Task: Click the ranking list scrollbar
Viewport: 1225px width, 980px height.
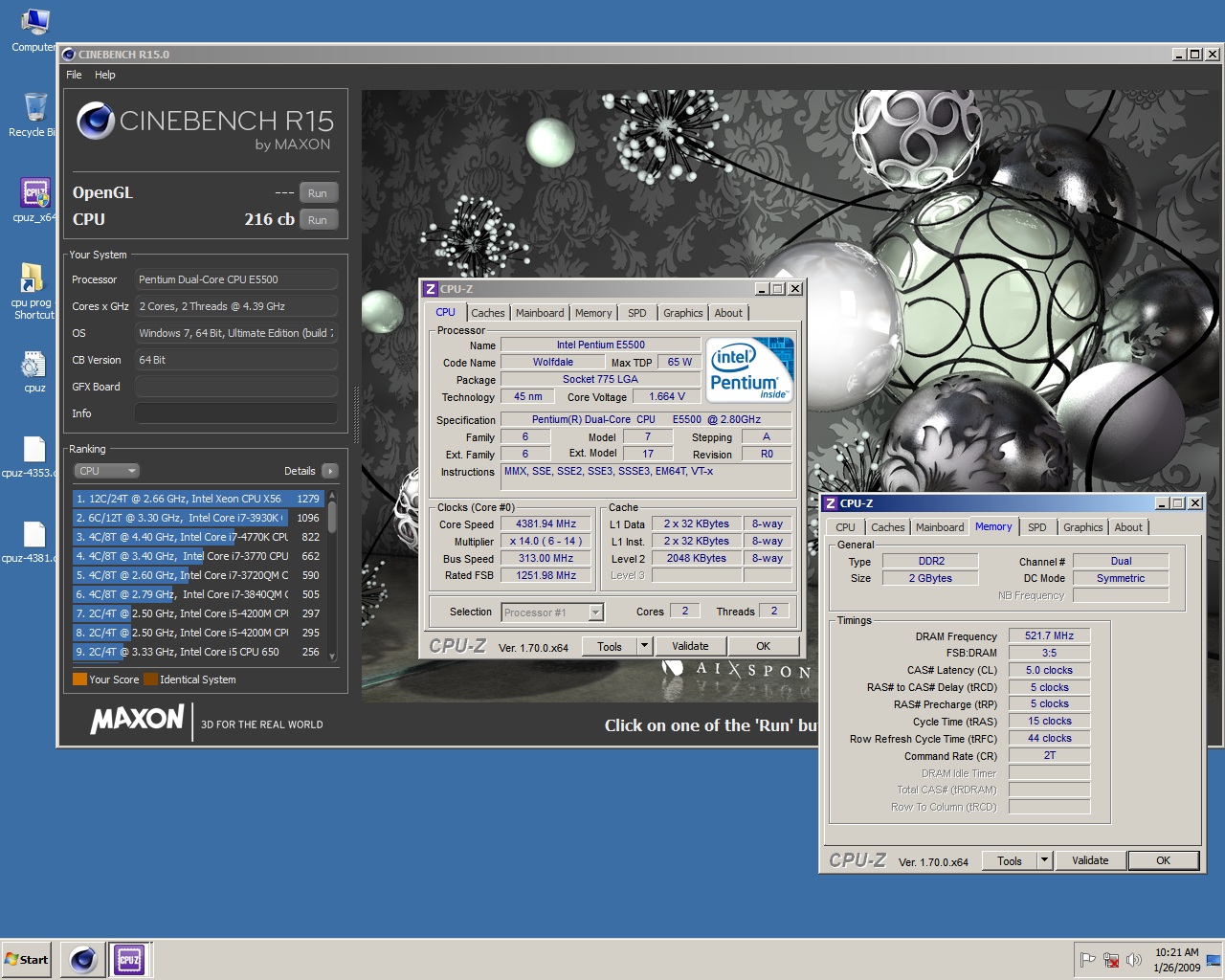Action: click(x=332, y=518)
